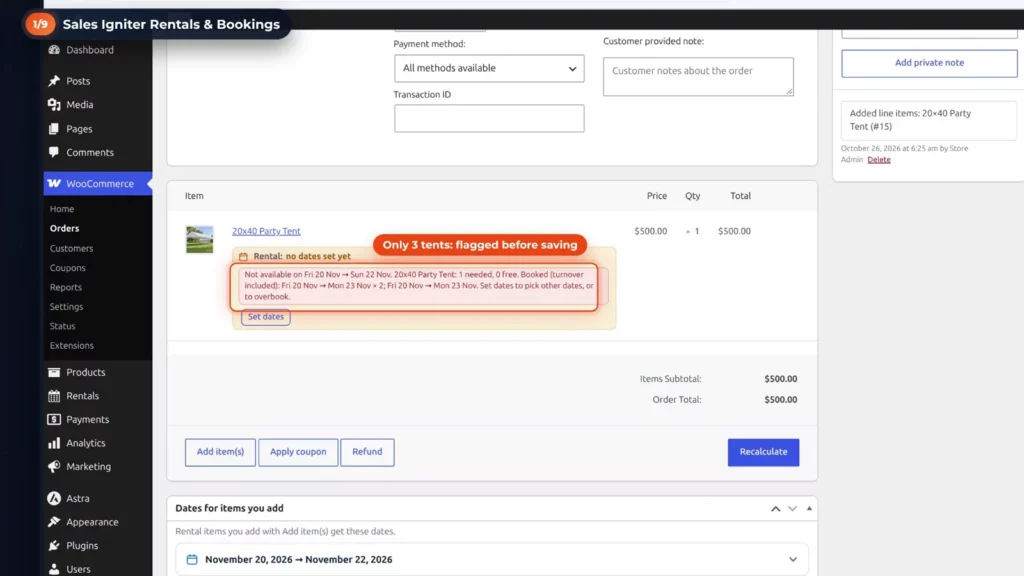Move Dates for items panel up
The height and width of the screenshot is (576, 1024).
tap(775, 508)
